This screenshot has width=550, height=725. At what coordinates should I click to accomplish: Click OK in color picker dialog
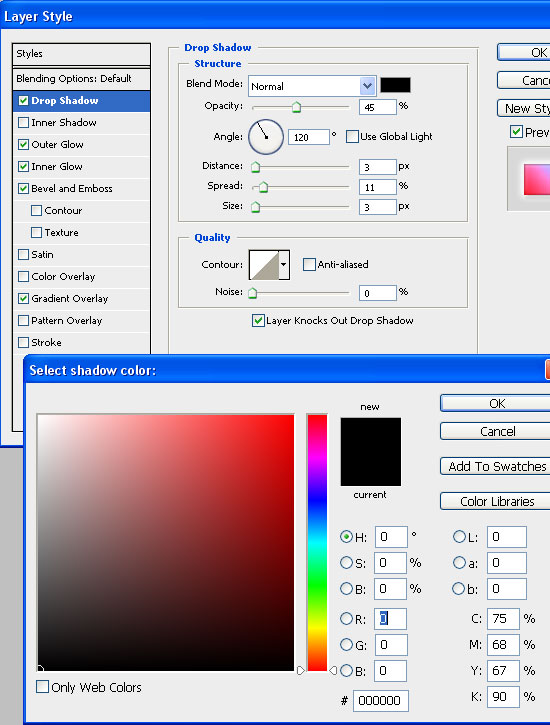coord(495,403)
